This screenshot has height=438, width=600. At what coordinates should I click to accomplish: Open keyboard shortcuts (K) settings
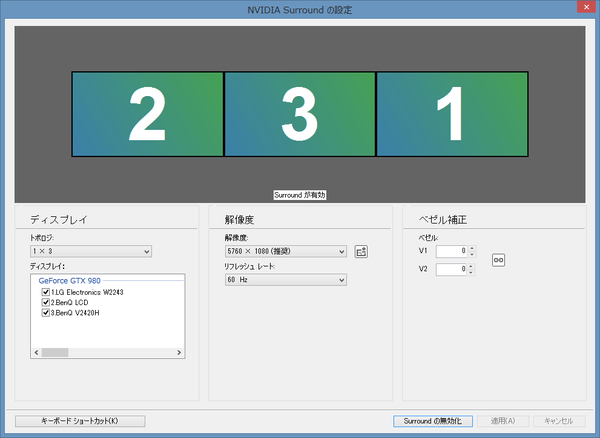click(80, 421)
